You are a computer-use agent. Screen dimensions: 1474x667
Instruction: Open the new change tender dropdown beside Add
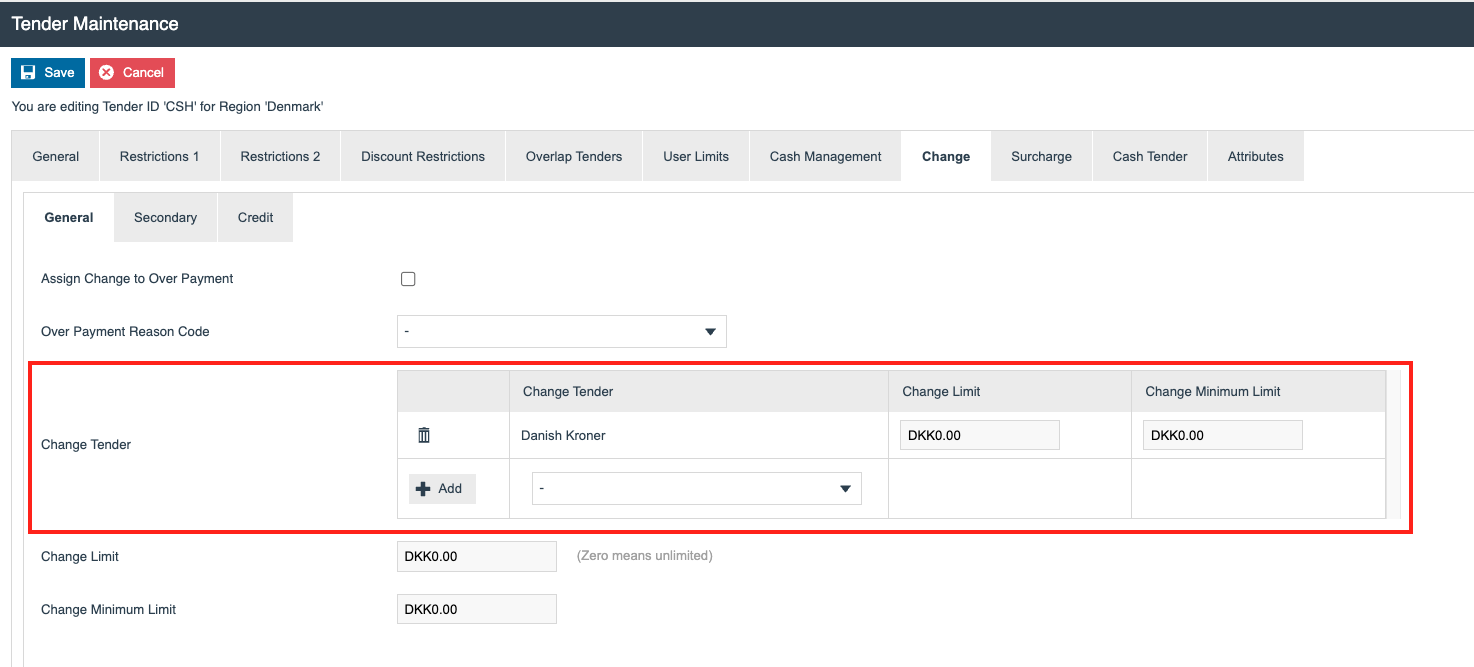coord(697,489)
